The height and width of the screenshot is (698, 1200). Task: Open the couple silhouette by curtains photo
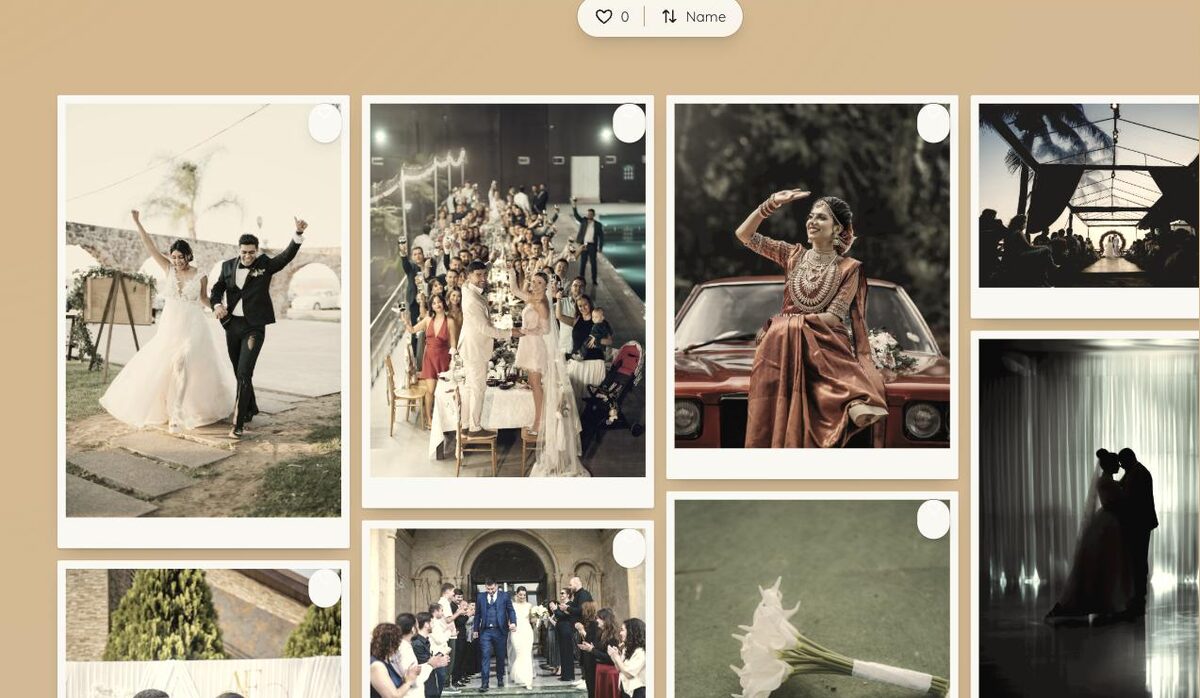coord(1089,518)
